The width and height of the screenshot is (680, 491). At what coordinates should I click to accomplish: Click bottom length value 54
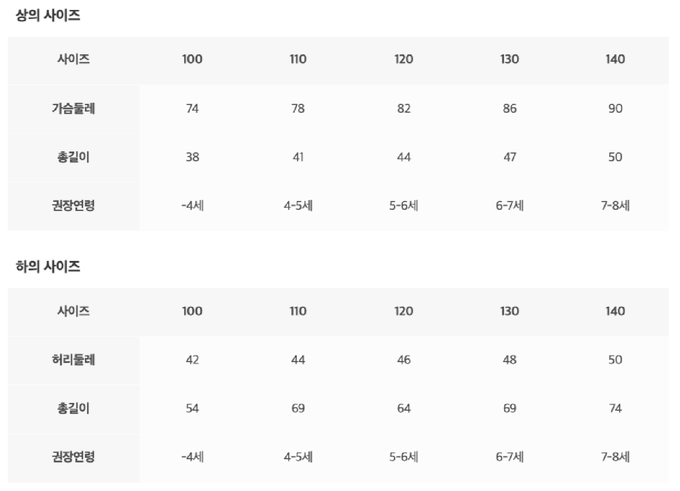point(192,408)
